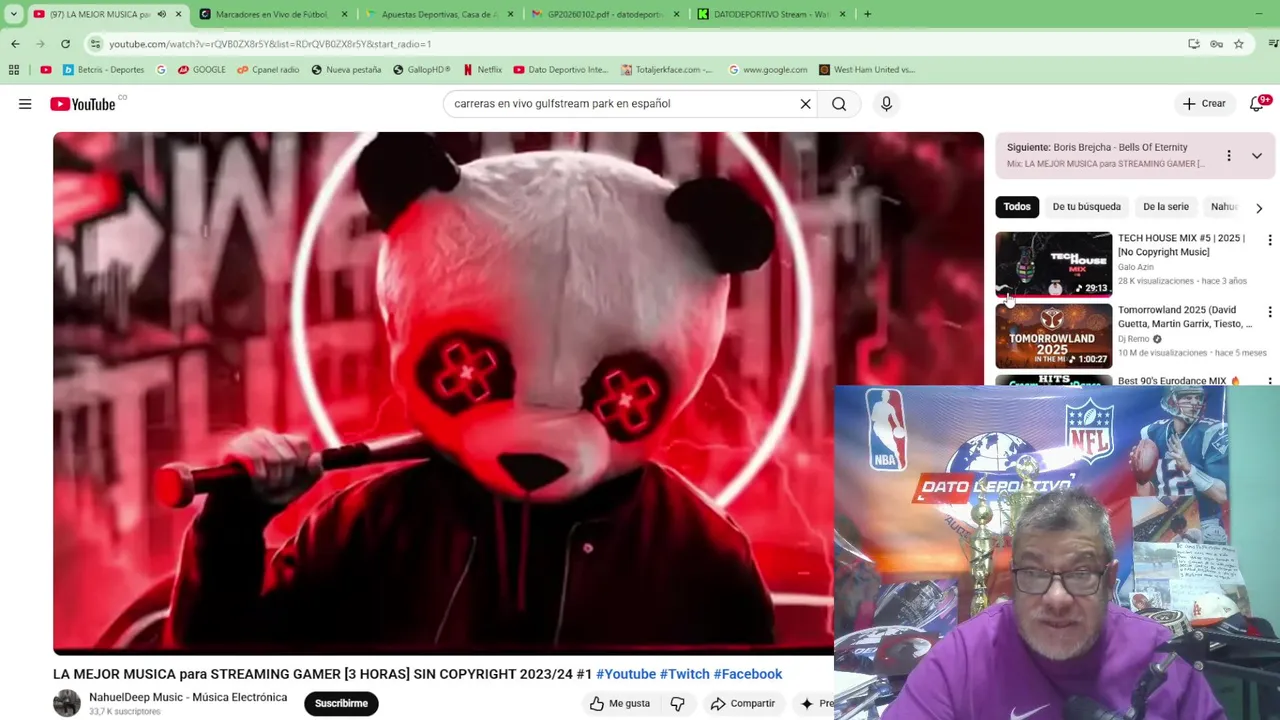Close the DATODEPORTIVO Stream tab
The image size is (1280, 720).
(x=842, y=14)
